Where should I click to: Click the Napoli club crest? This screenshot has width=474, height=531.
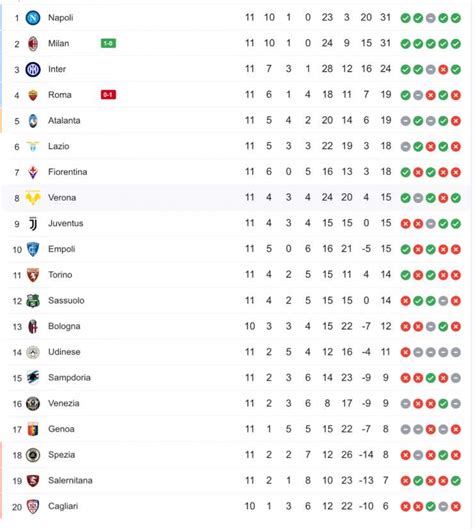(33, 18)
